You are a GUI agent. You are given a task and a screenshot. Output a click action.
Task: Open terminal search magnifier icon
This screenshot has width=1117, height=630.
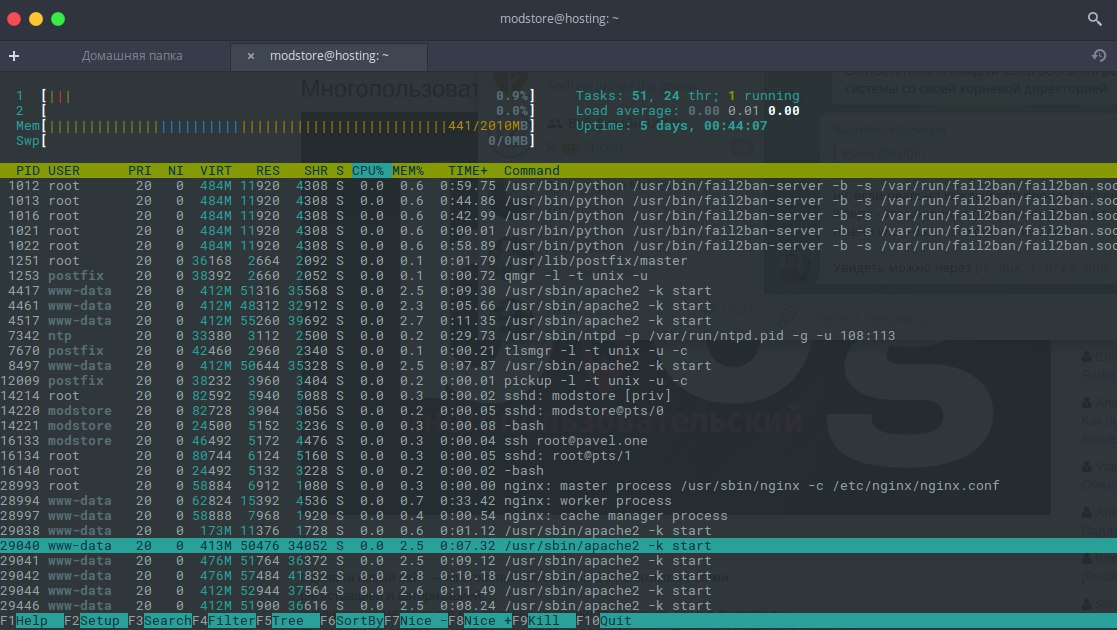pos(1094,19)
